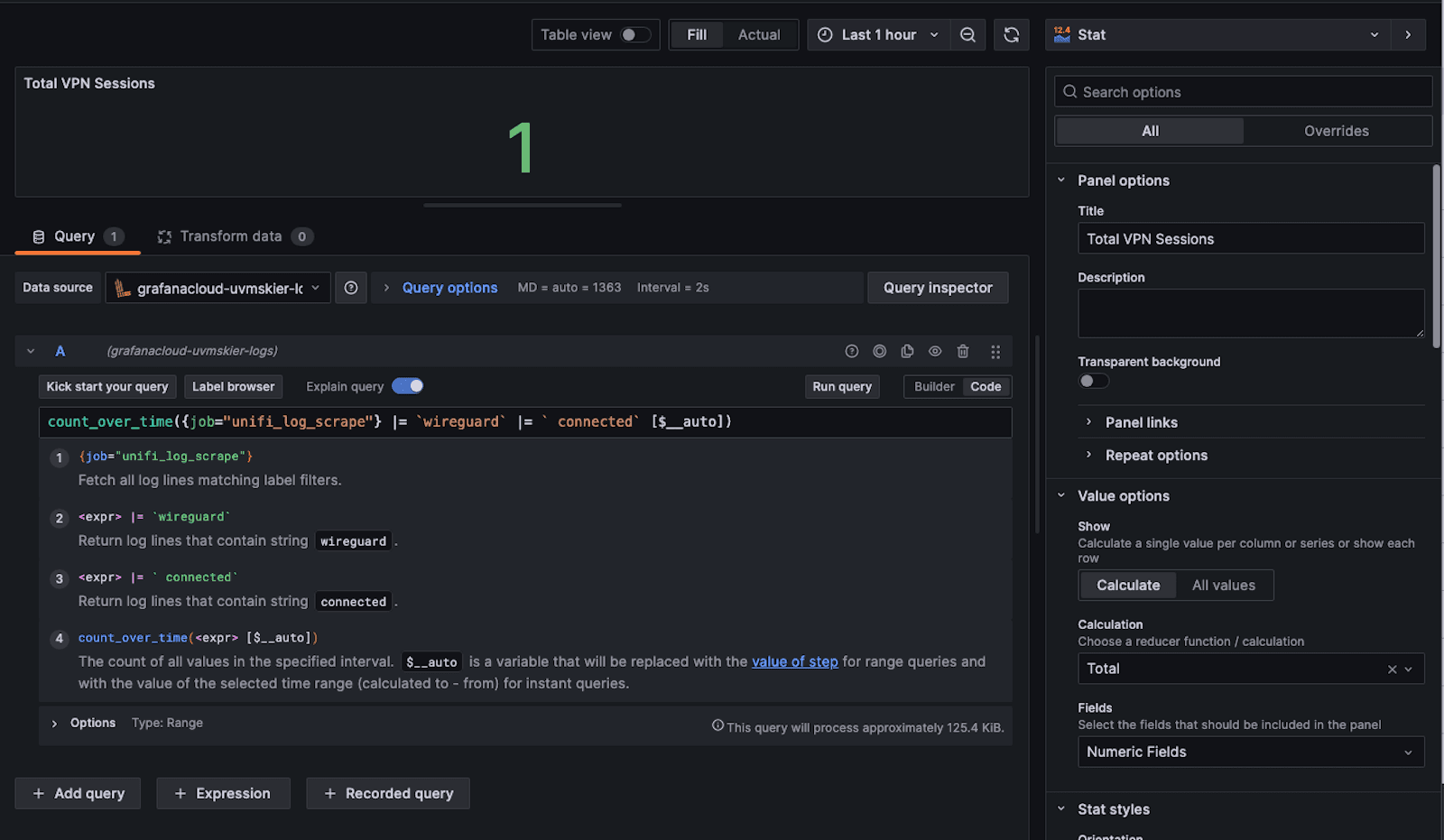This screenshot has height=840, width=1444.
Task: Click the Query tab database icon
Action: point(39,236)
